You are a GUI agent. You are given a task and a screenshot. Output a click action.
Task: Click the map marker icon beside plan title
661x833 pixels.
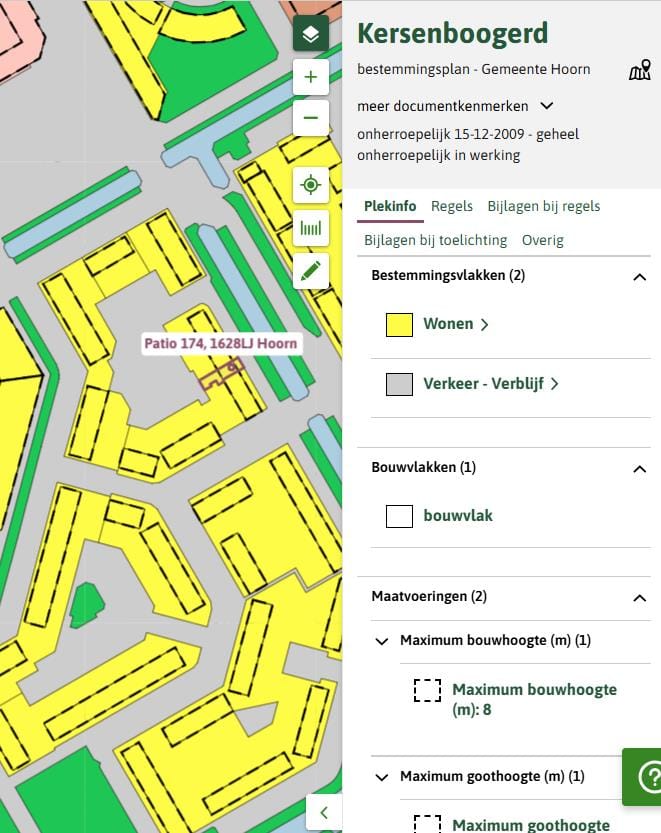[639, 70]
